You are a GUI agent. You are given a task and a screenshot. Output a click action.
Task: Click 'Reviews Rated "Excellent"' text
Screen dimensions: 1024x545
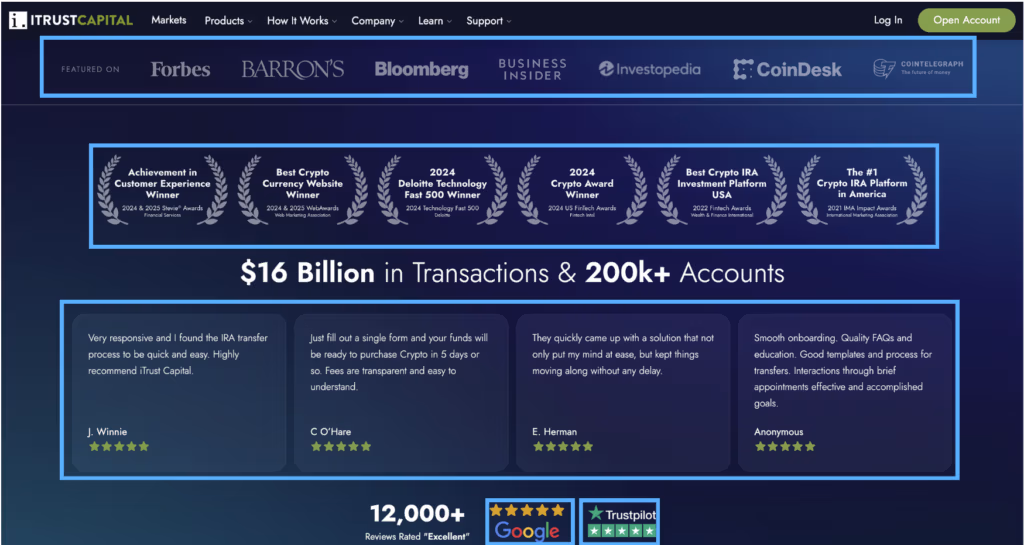pos(417,537)
